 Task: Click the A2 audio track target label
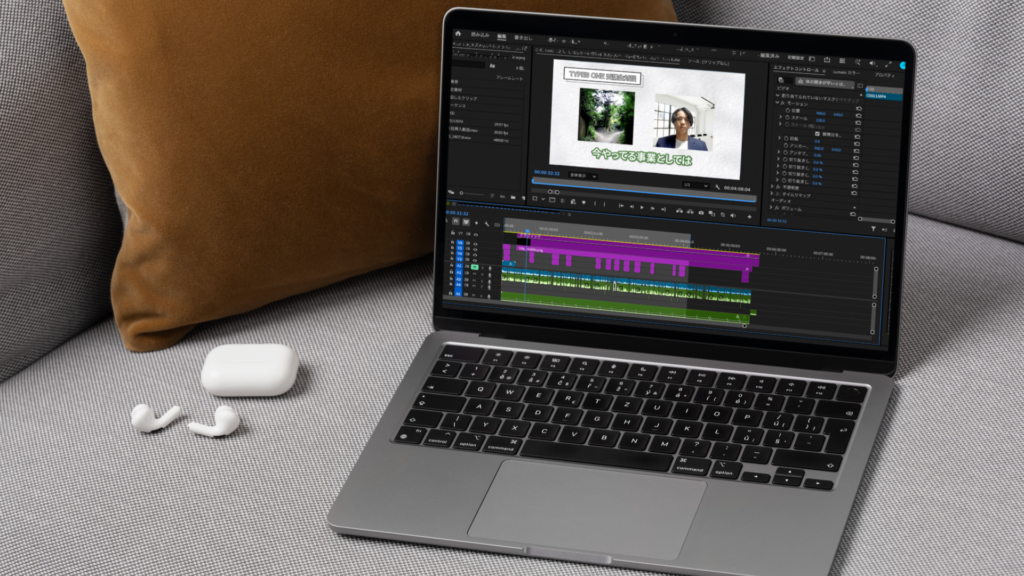click(x=459, y=272)
